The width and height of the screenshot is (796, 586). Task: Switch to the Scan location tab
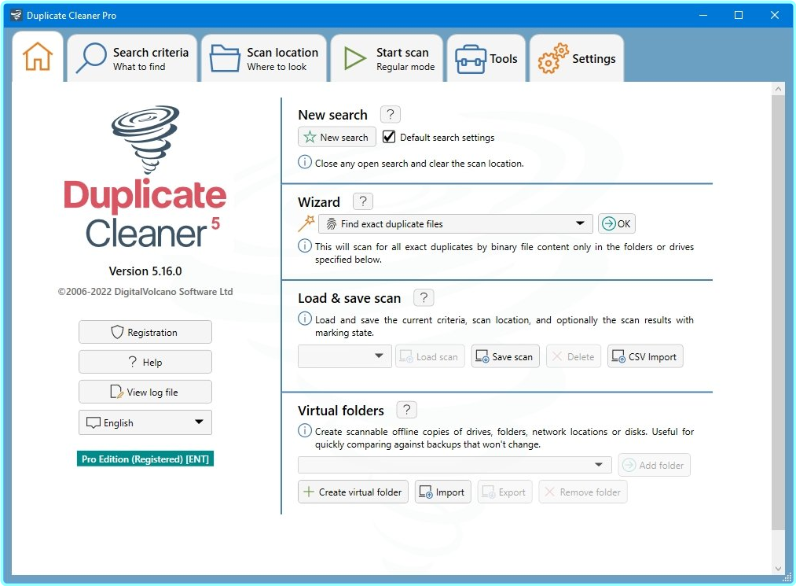[x=264, y=59]
